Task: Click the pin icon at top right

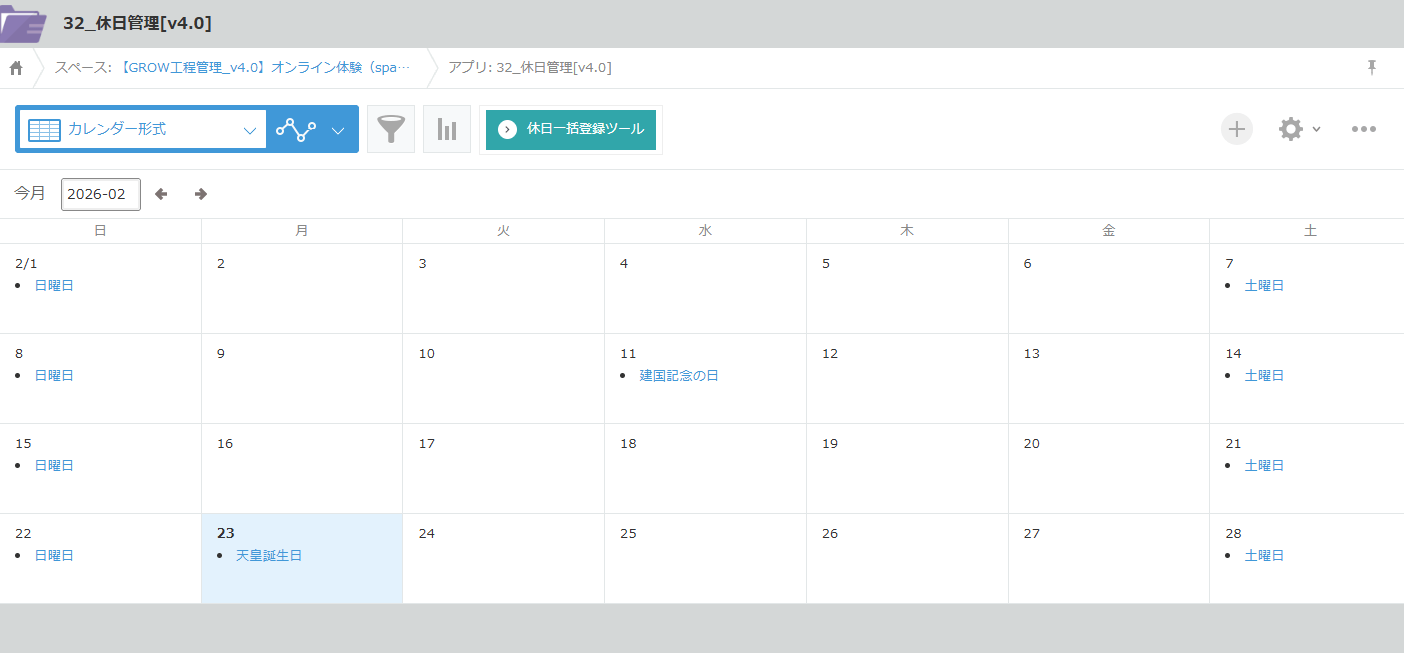Action: (1372, 67)
